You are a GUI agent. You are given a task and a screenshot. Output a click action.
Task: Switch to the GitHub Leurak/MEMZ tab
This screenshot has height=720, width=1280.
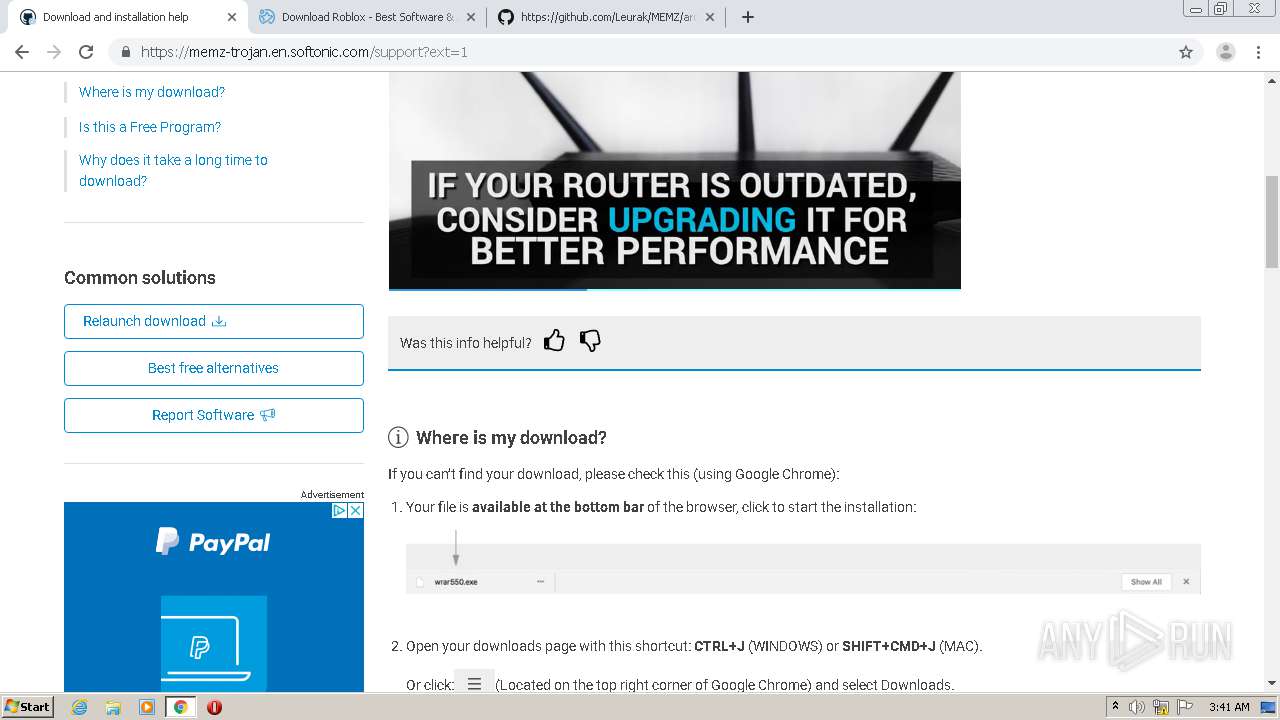click(x=606, y=17)
